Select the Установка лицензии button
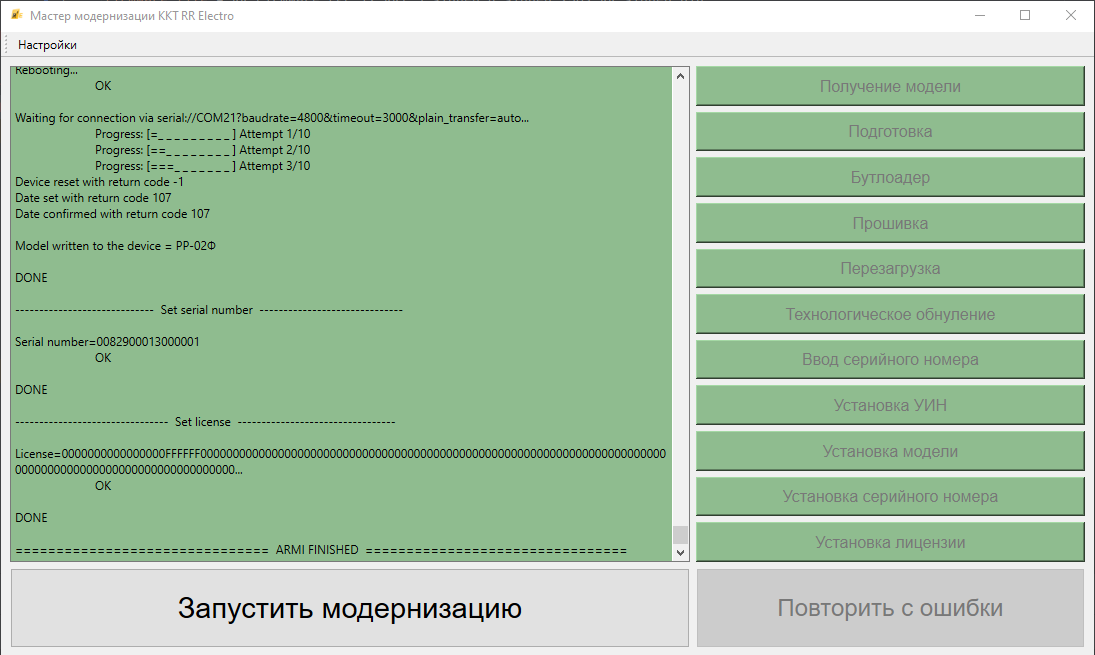The height and width of the screenshot is (655, 1095). 890,543
